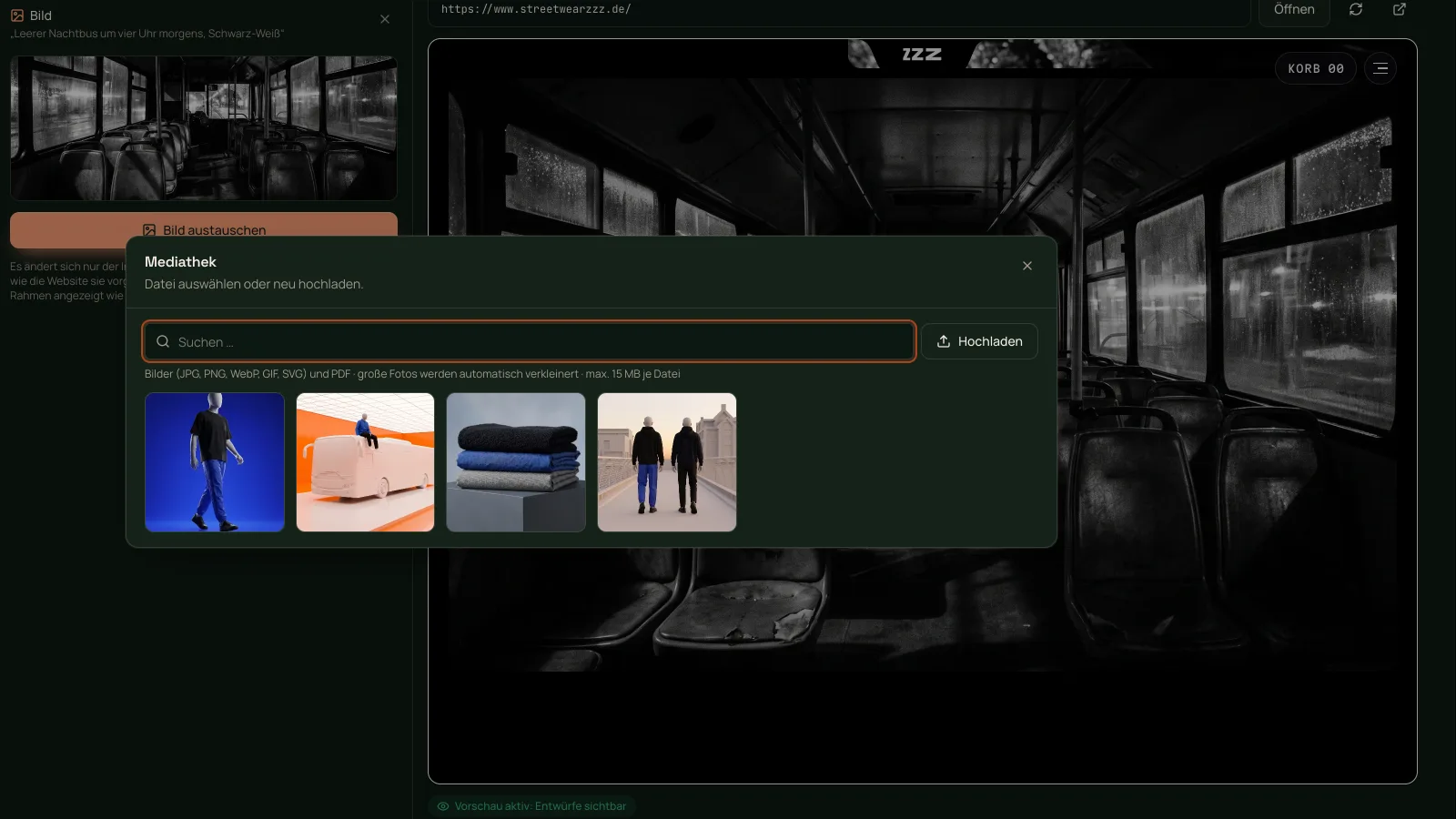Click the Öffnen button
Screen dimensions: 1456x819
point(1294,10)
